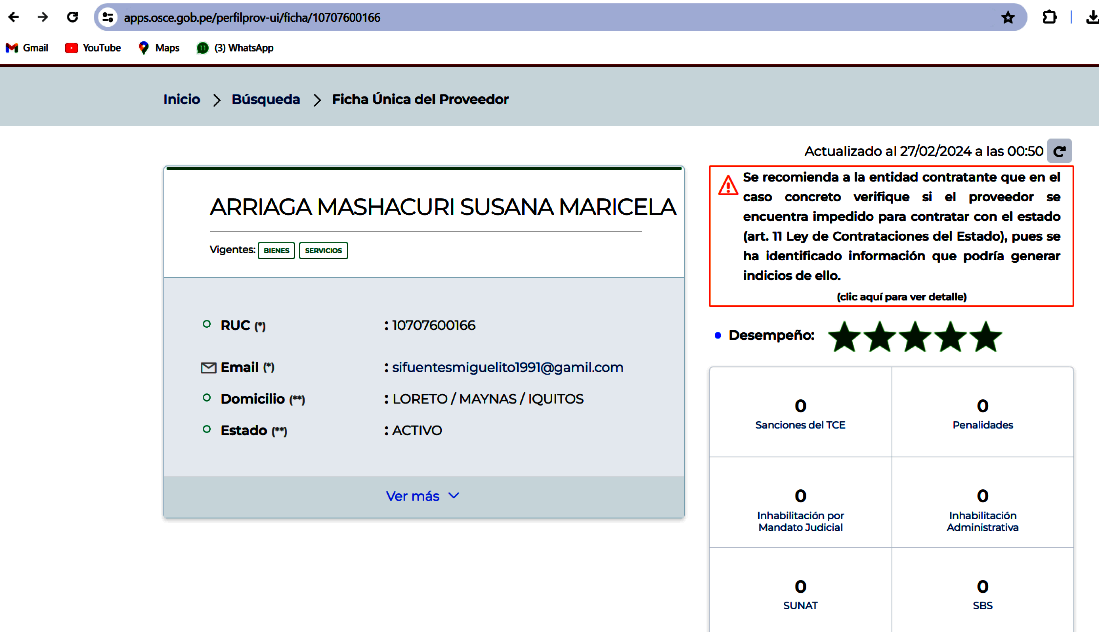Open the WhatsApp bookmark

(x=235, y=47)
